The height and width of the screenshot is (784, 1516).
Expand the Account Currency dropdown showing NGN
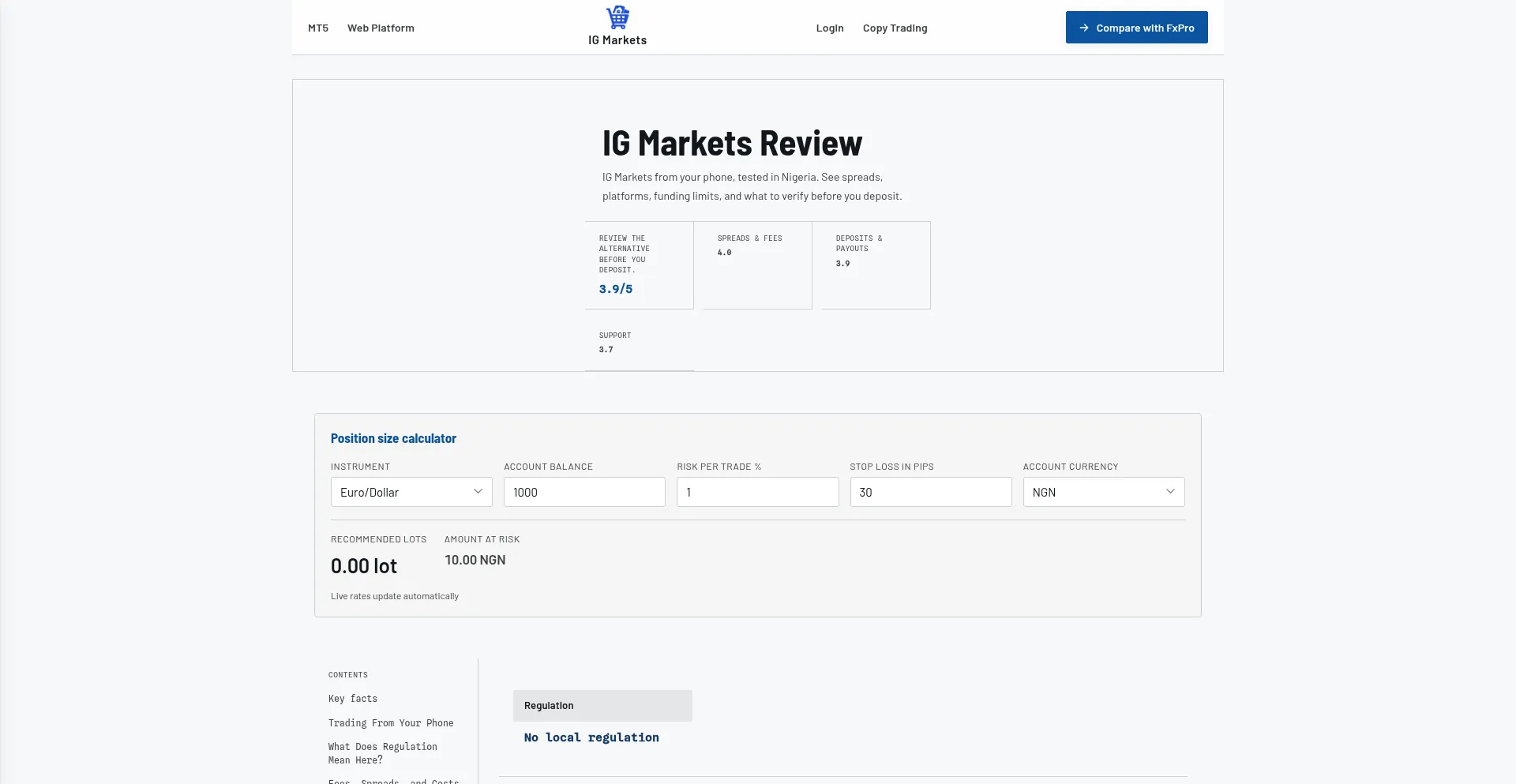click(x=1104, y=492)
